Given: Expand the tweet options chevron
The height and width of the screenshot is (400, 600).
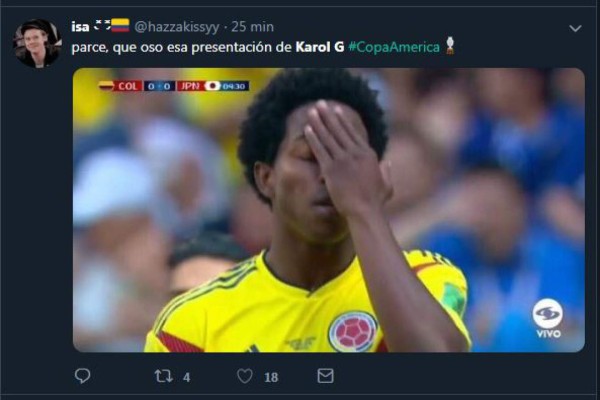Looking at the screenshot, I should tap(575, 28).
